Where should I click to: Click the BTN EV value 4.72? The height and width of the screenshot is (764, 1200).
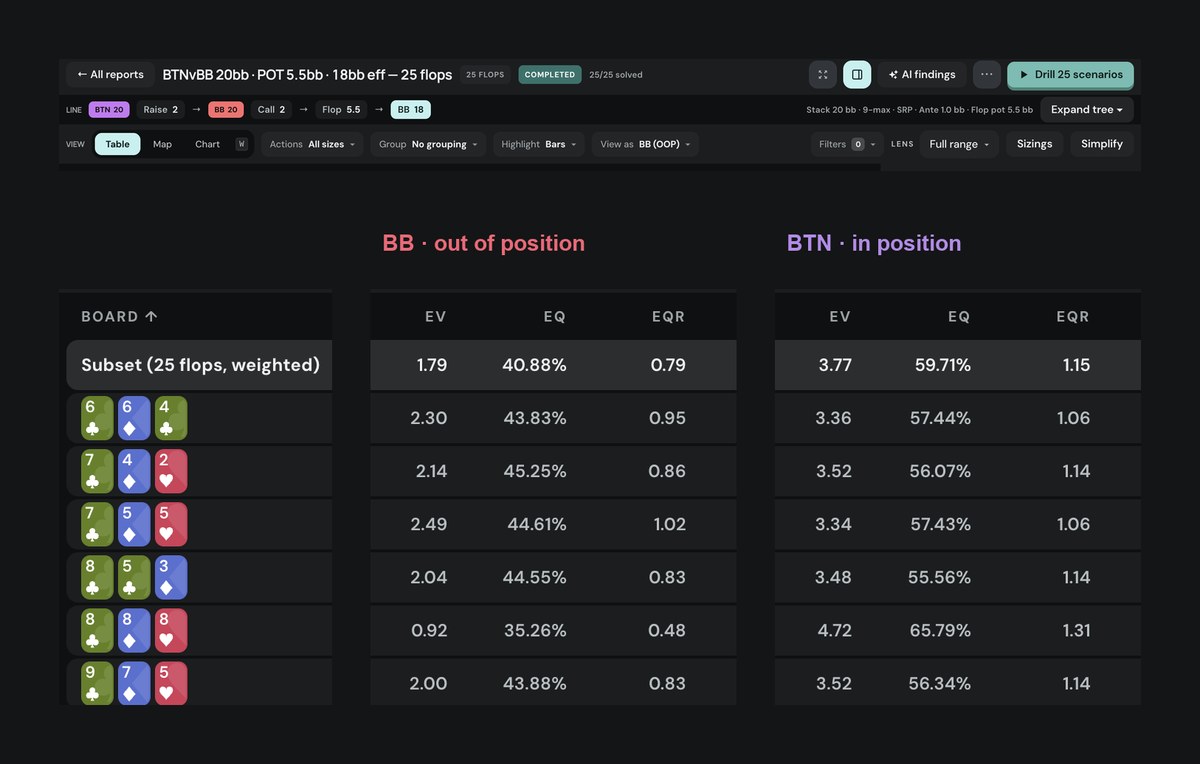tap(834, 630)
